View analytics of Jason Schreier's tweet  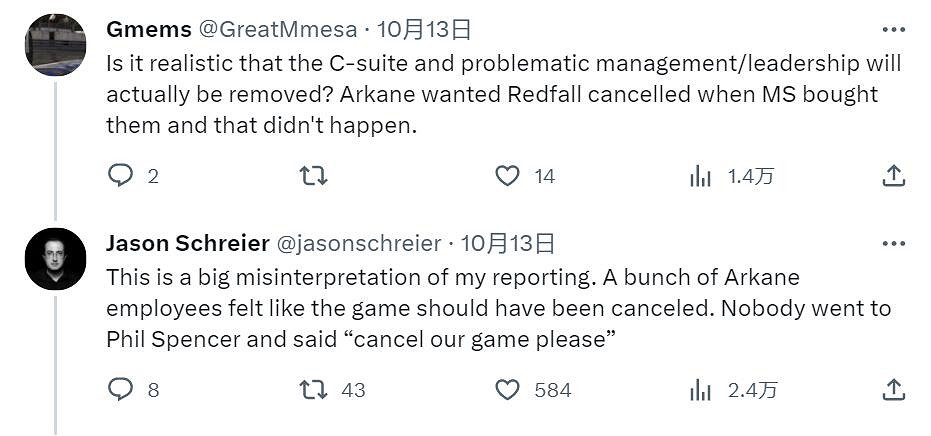(701, 389)
